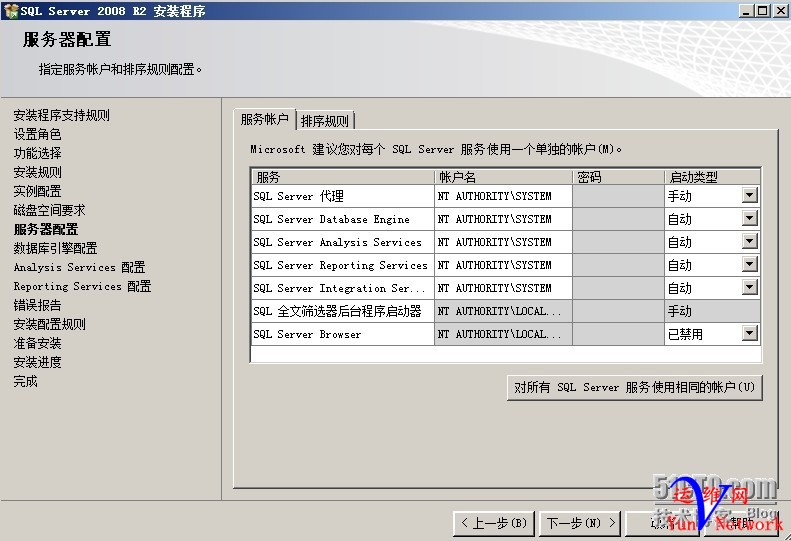Click 安装配置规则 step in sidebar
This screenshot has width=791, height=541.
49,324
